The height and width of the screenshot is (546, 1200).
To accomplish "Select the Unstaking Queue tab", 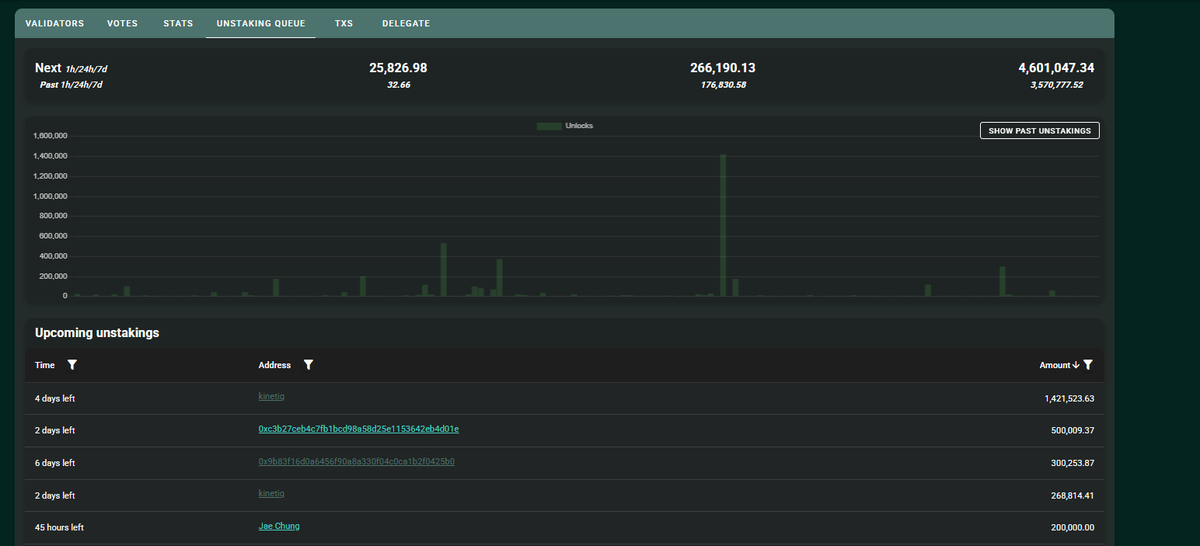I will coord(261,23).
